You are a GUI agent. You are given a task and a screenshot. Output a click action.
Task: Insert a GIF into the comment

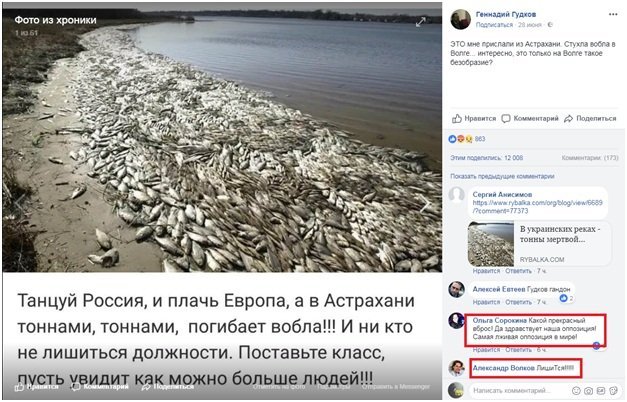click(601, 390)
